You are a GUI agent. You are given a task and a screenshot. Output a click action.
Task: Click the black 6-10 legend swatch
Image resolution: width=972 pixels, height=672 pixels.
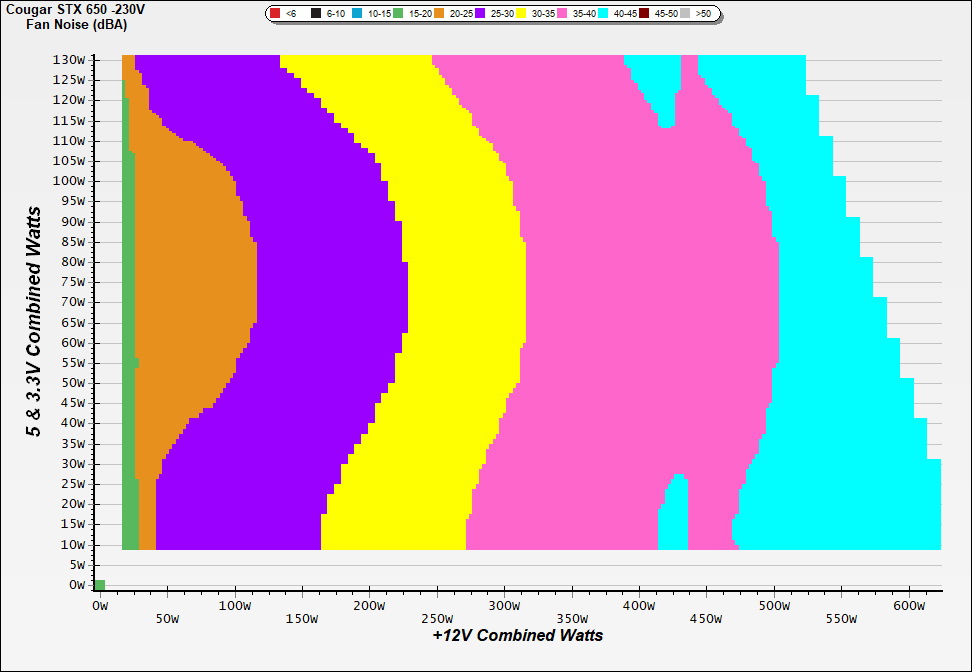tap(316, 14)
